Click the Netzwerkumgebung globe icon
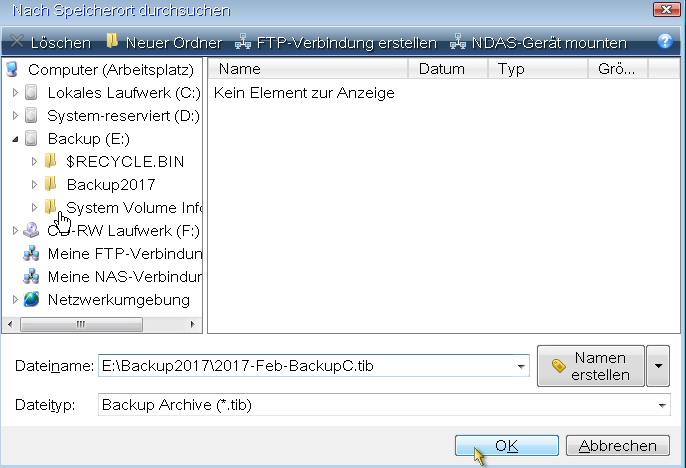The width and height of the screenshot is (686, 468). (x=31, y=299)
